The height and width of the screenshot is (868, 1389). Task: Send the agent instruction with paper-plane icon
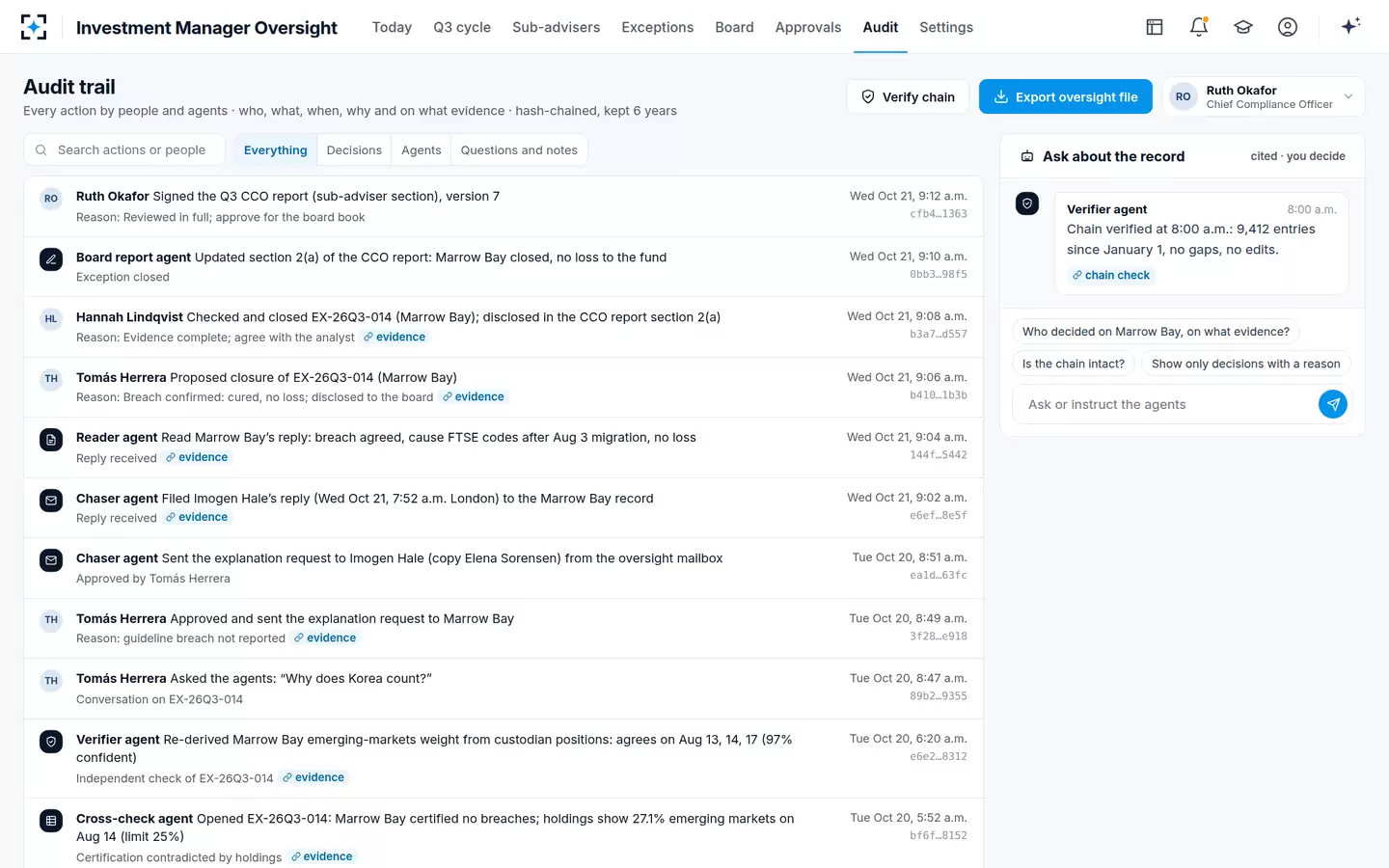pyautogui.click(x=1333, y=404)
